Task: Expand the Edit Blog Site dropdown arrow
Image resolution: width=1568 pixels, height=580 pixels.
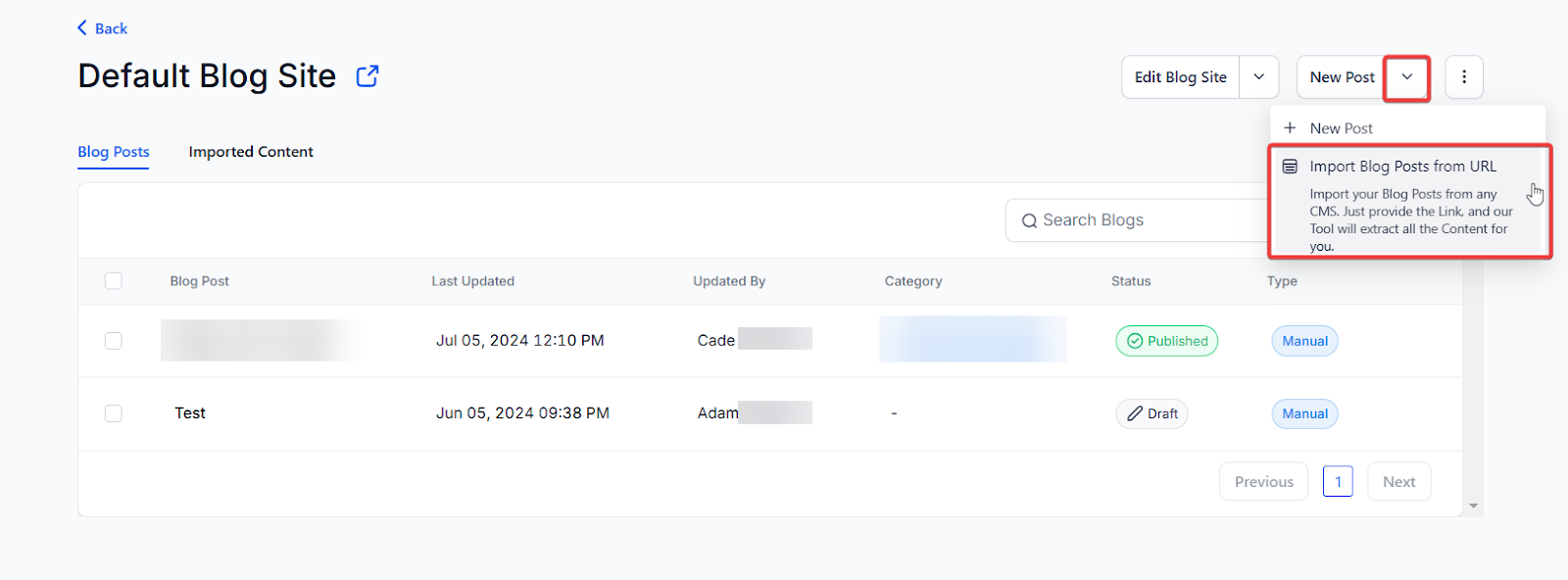Action: pyautogui.click(x=1259, y=77)
